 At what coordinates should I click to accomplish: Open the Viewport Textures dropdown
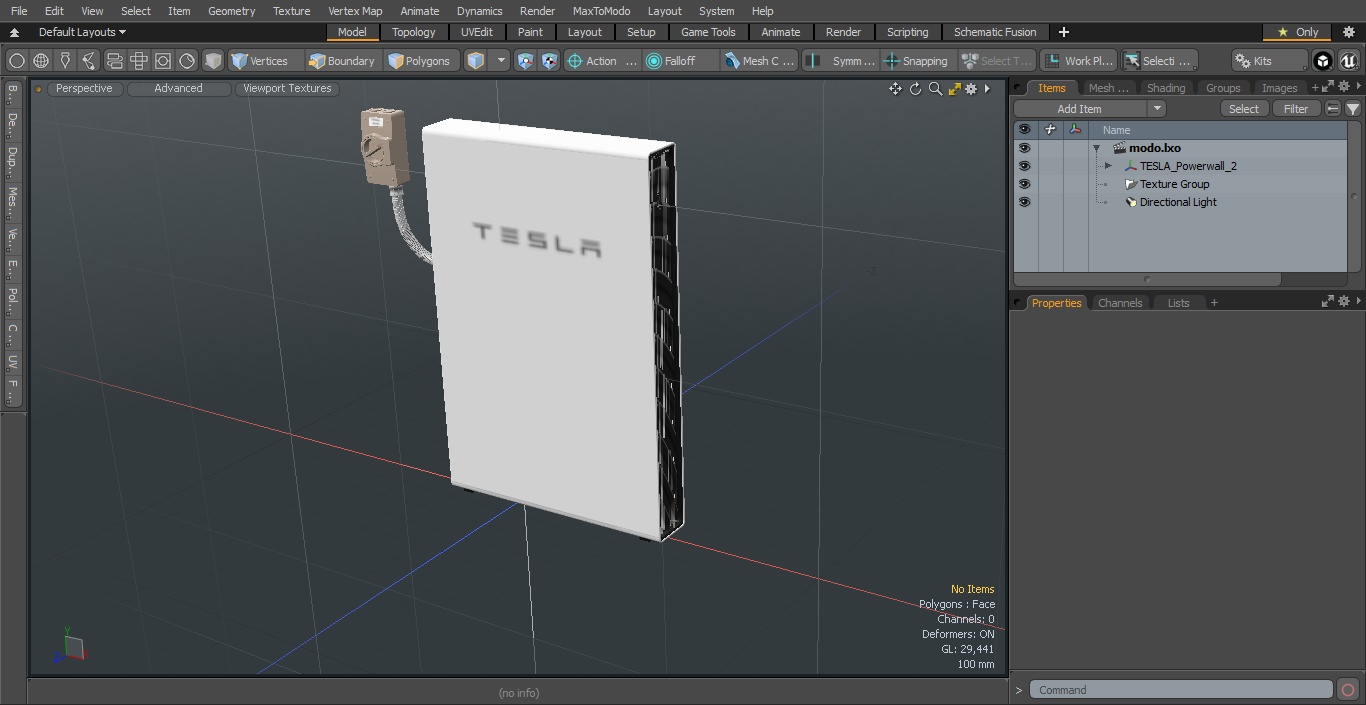click(287, 89)
